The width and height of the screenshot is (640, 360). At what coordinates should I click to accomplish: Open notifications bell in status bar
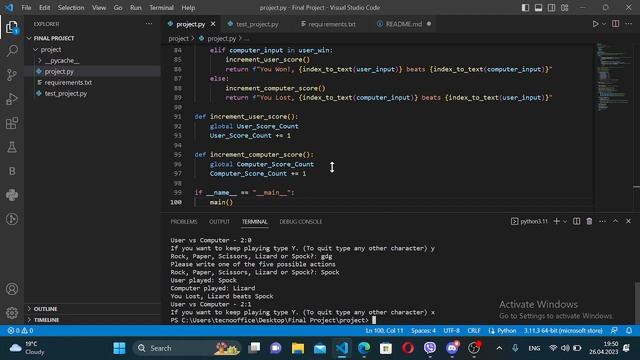pyautogui.click(x=629, y=331)
